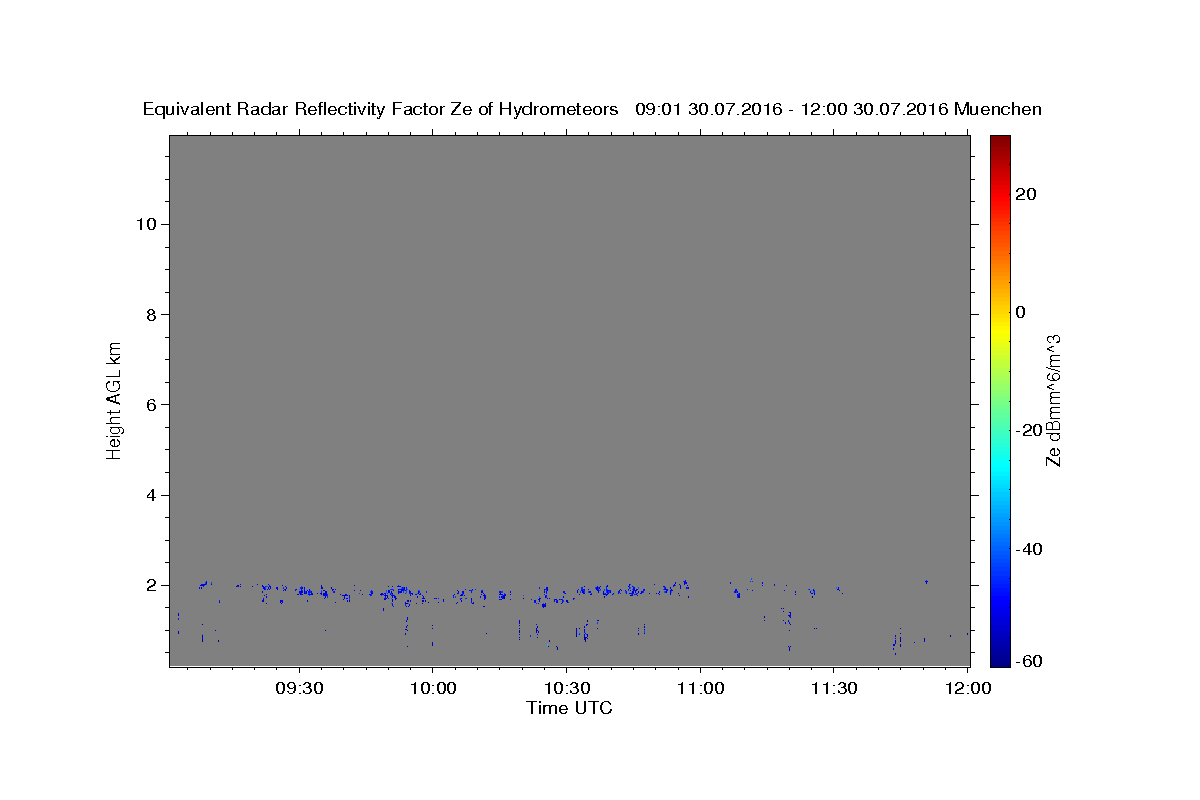Click the 10:30 time axis label
Screen dimensions: 1200x800
[566, 689]
